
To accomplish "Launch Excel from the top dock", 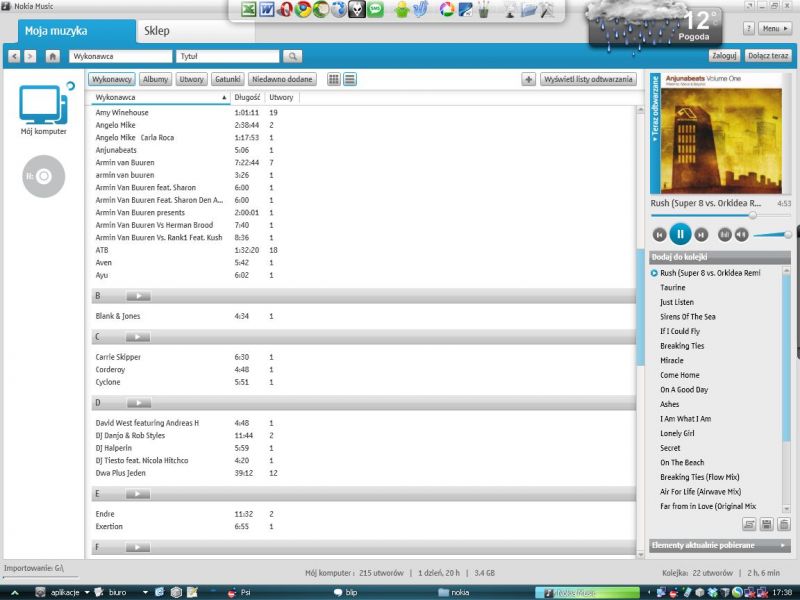I will click(x=248, y=10).
